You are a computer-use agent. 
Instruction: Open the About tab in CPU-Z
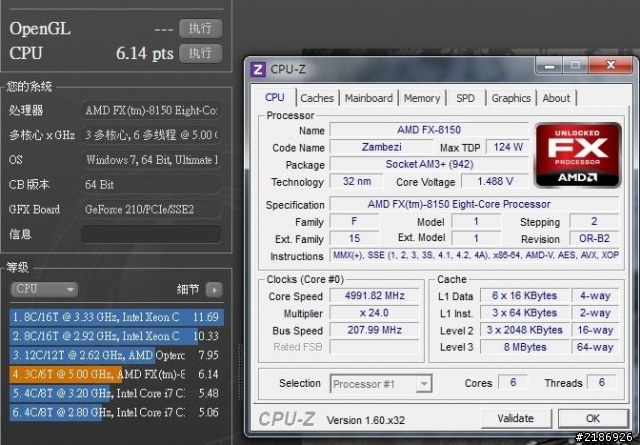(556, 98)
